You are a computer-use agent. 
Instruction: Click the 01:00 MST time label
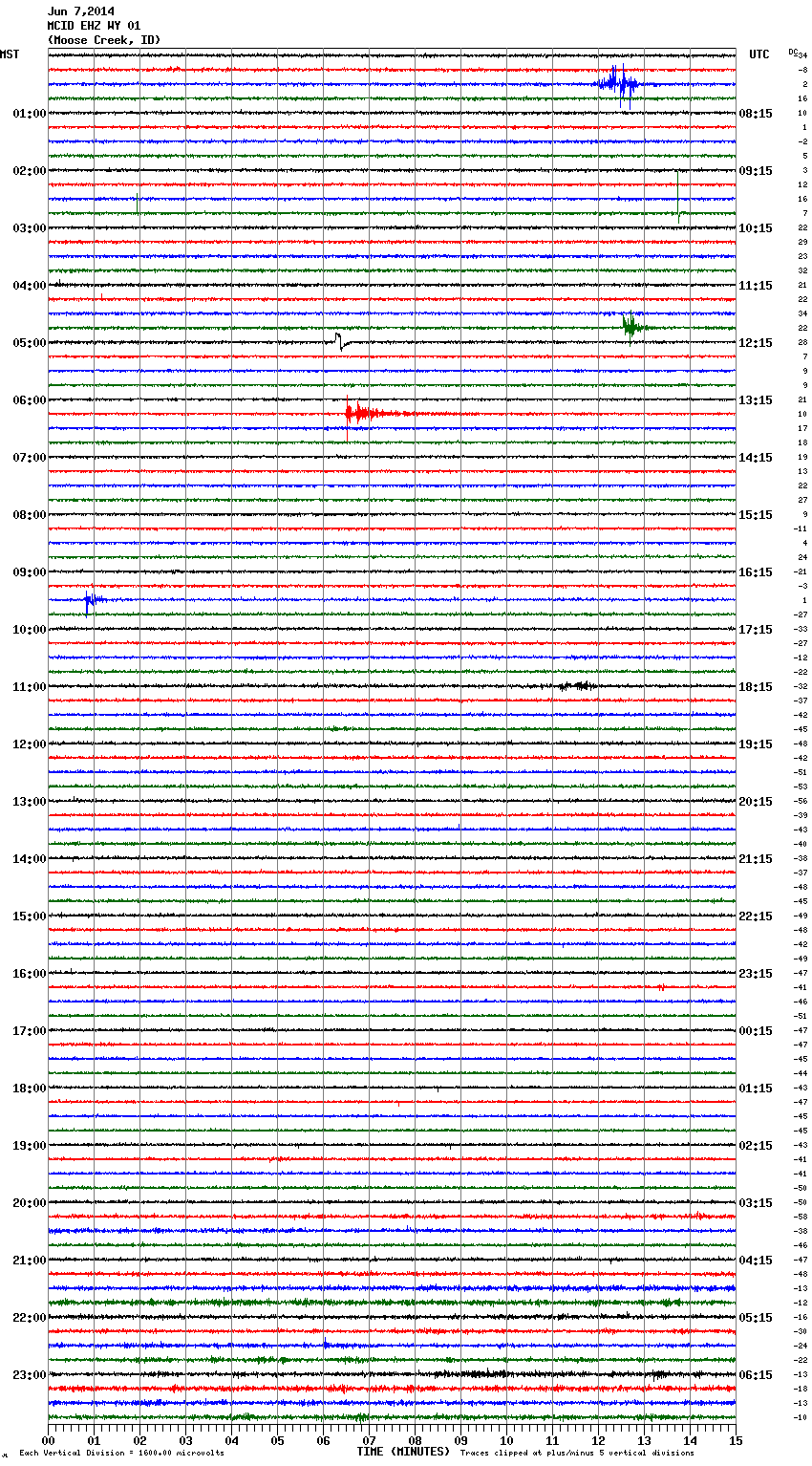tap(30, 114)
